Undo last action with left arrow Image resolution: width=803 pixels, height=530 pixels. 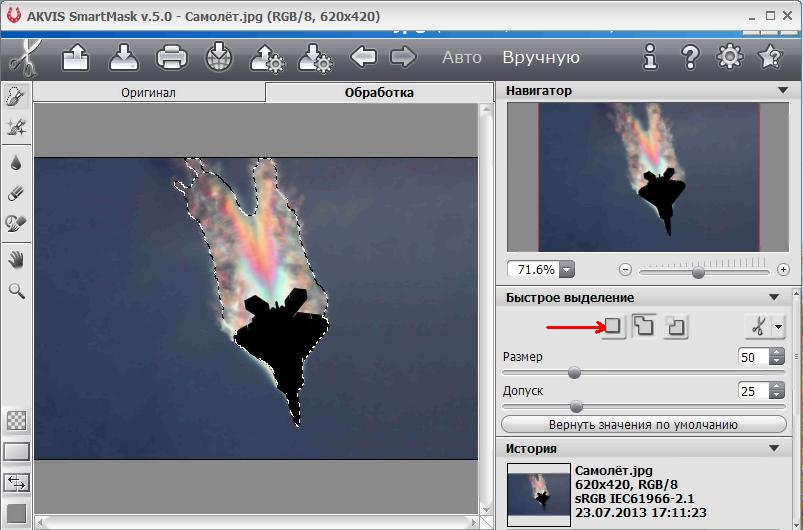(x=363, y=57)
